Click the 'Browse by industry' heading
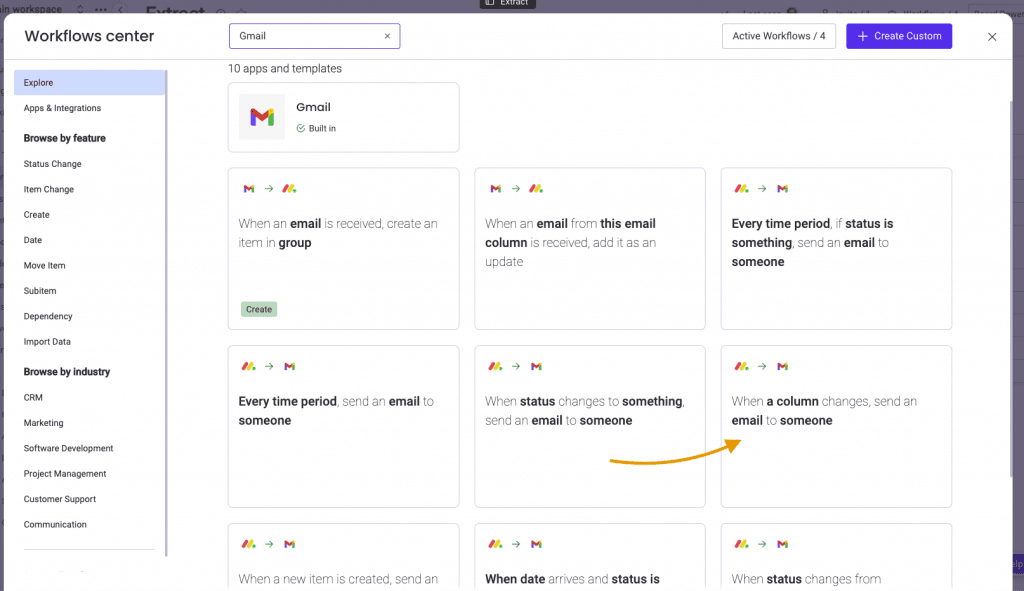 (67, 372)
